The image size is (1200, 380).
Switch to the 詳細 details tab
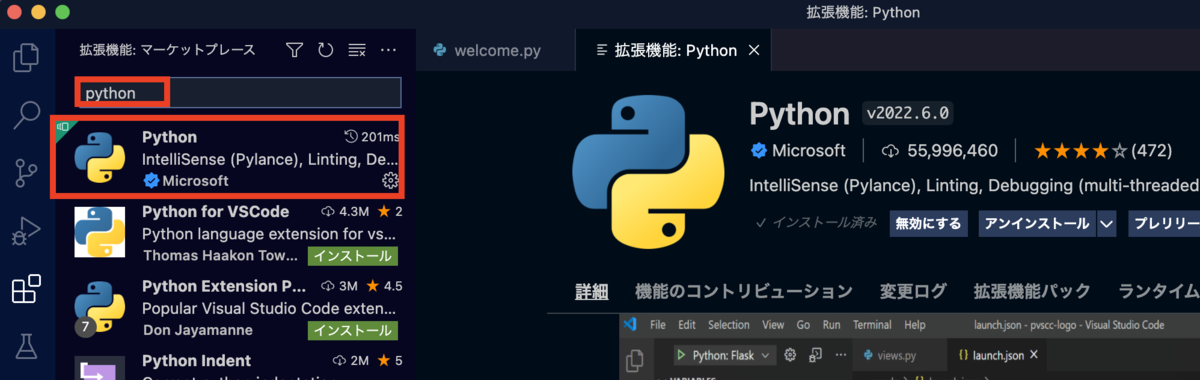click(592, 292)
